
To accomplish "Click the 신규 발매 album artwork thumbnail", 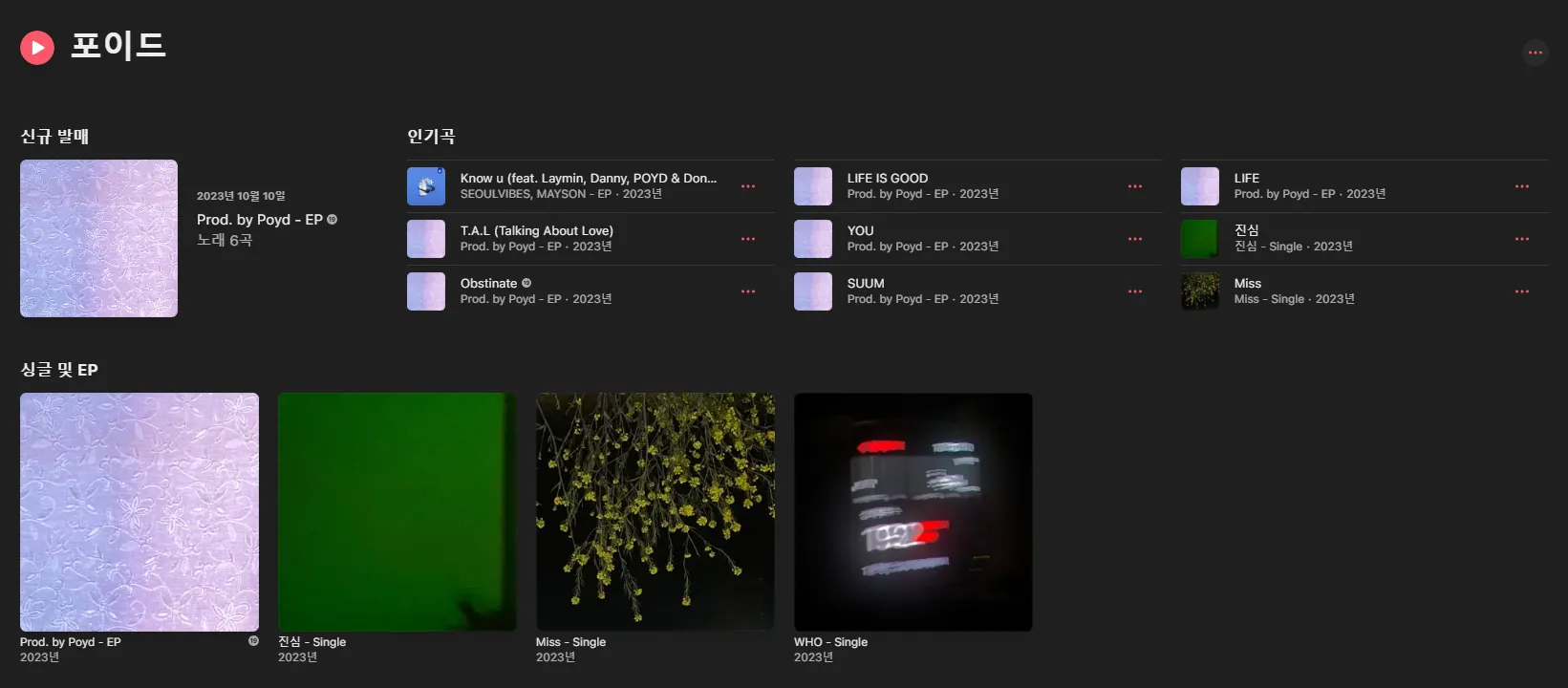I will [x=99, y=238].
